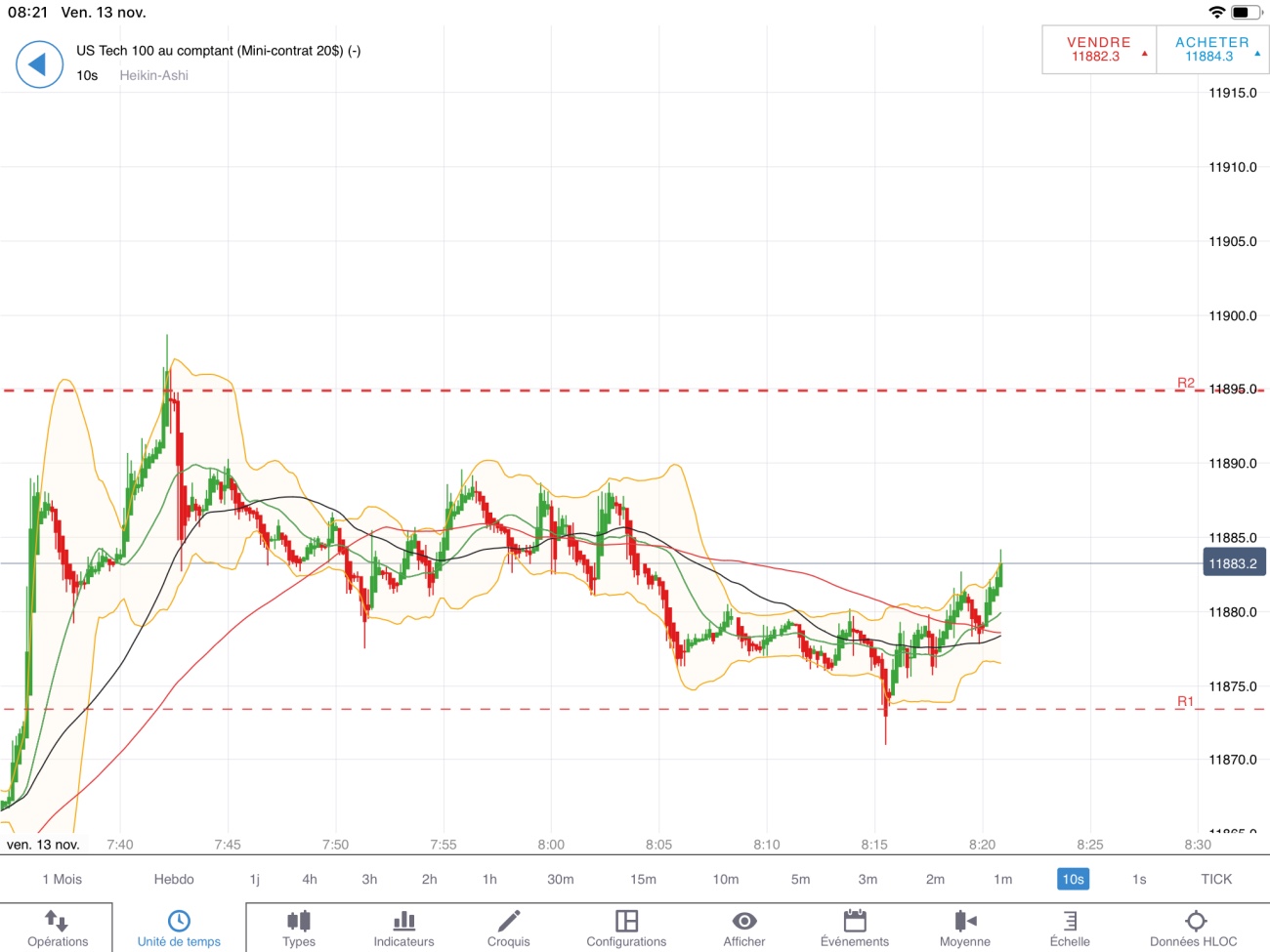1270x952 pixels.
Task: Select the Hebdo timeframe
Action: [x=174, y=879]
